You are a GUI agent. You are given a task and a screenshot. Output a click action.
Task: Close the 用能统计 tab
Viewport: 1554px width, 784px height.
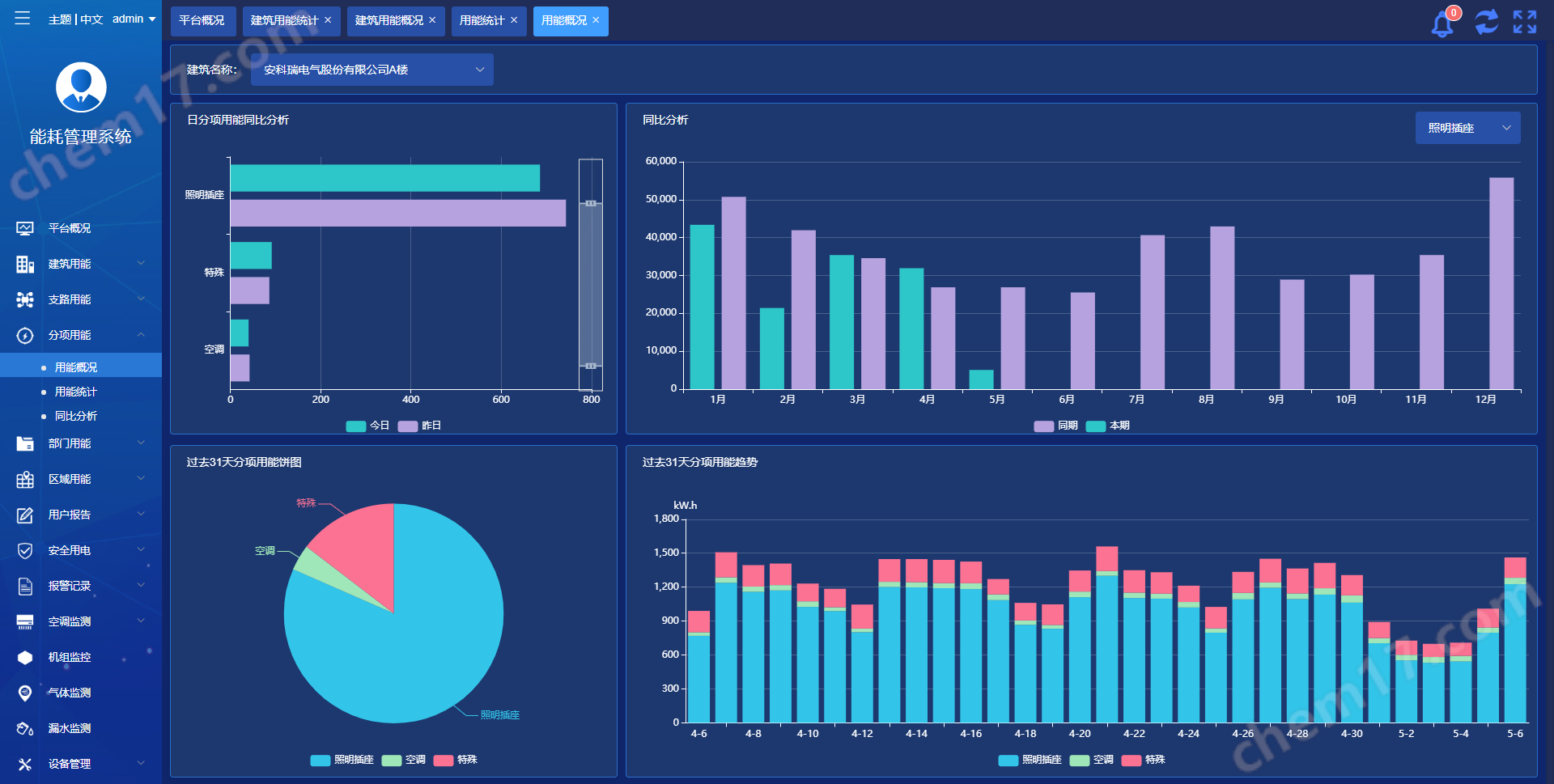(514, 20)
